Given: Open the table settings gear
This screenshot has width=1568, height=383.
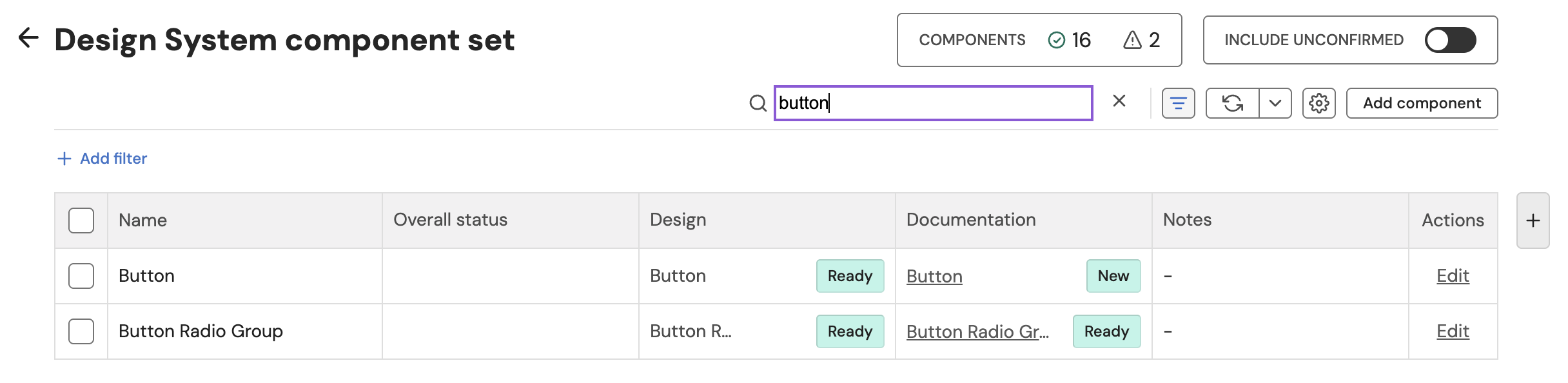Looking at the screenshot, I should [1318, 103].
